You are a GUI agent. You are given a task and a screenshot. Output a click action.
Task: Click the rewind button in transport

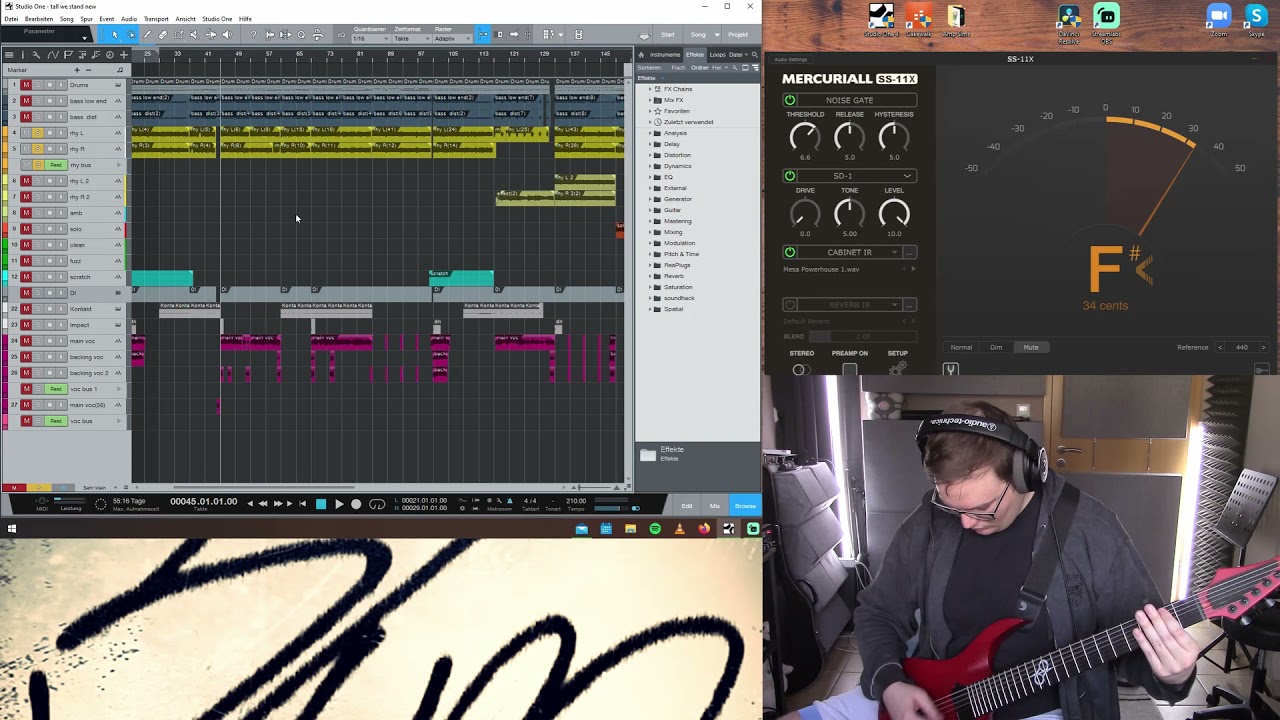[263, 504]
